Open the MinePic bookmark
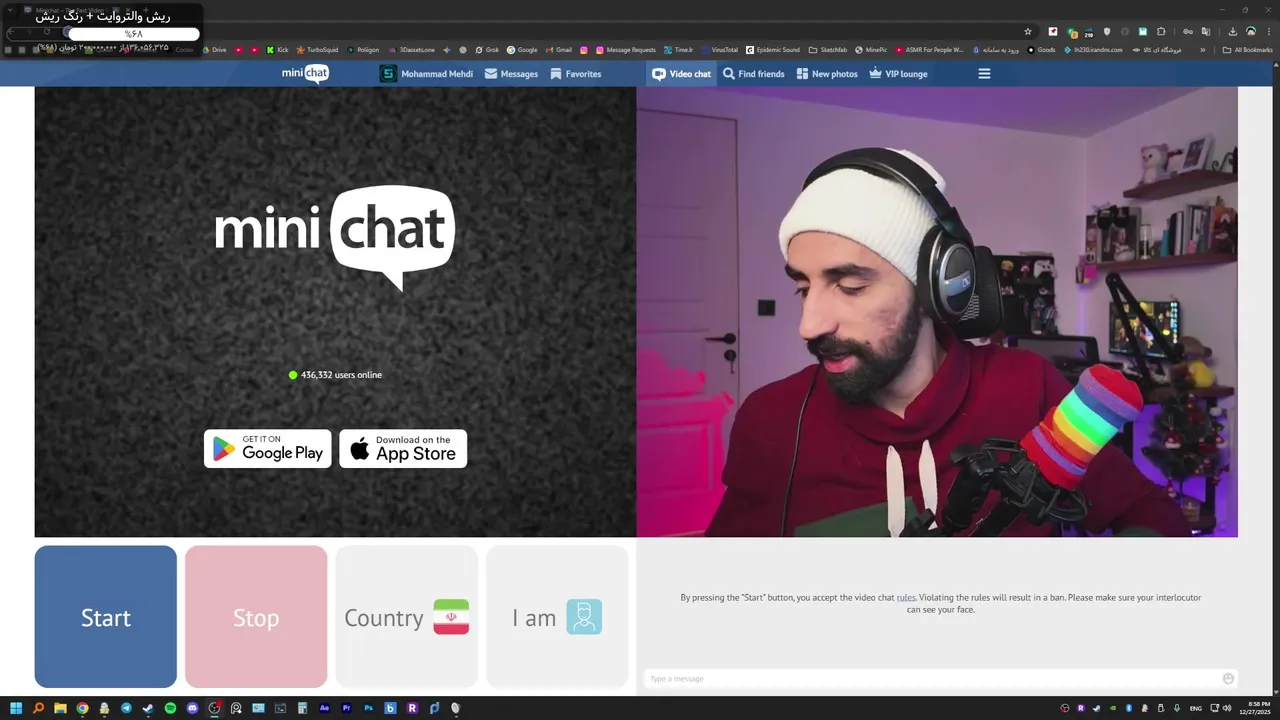1280x720 pixels. 871,50
